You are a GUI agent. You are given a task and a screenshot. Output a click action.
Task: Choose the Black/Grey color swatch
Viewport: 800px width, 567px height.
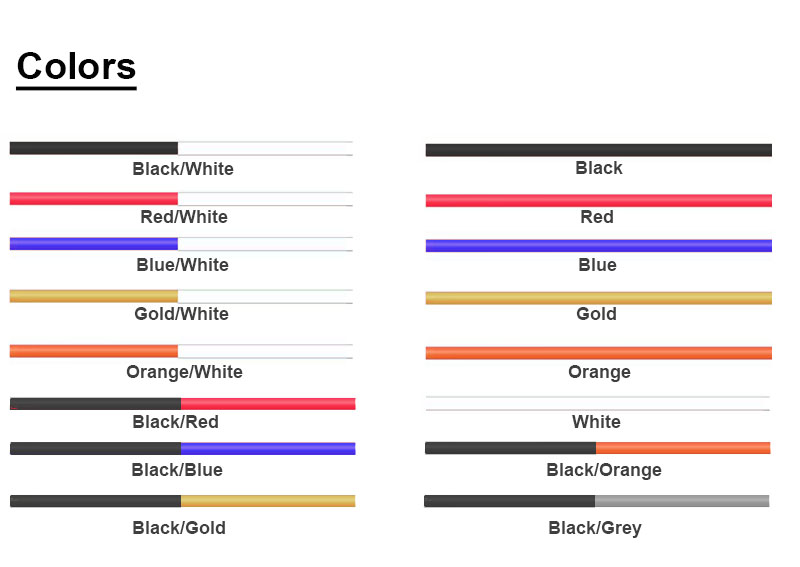(597, 500)
